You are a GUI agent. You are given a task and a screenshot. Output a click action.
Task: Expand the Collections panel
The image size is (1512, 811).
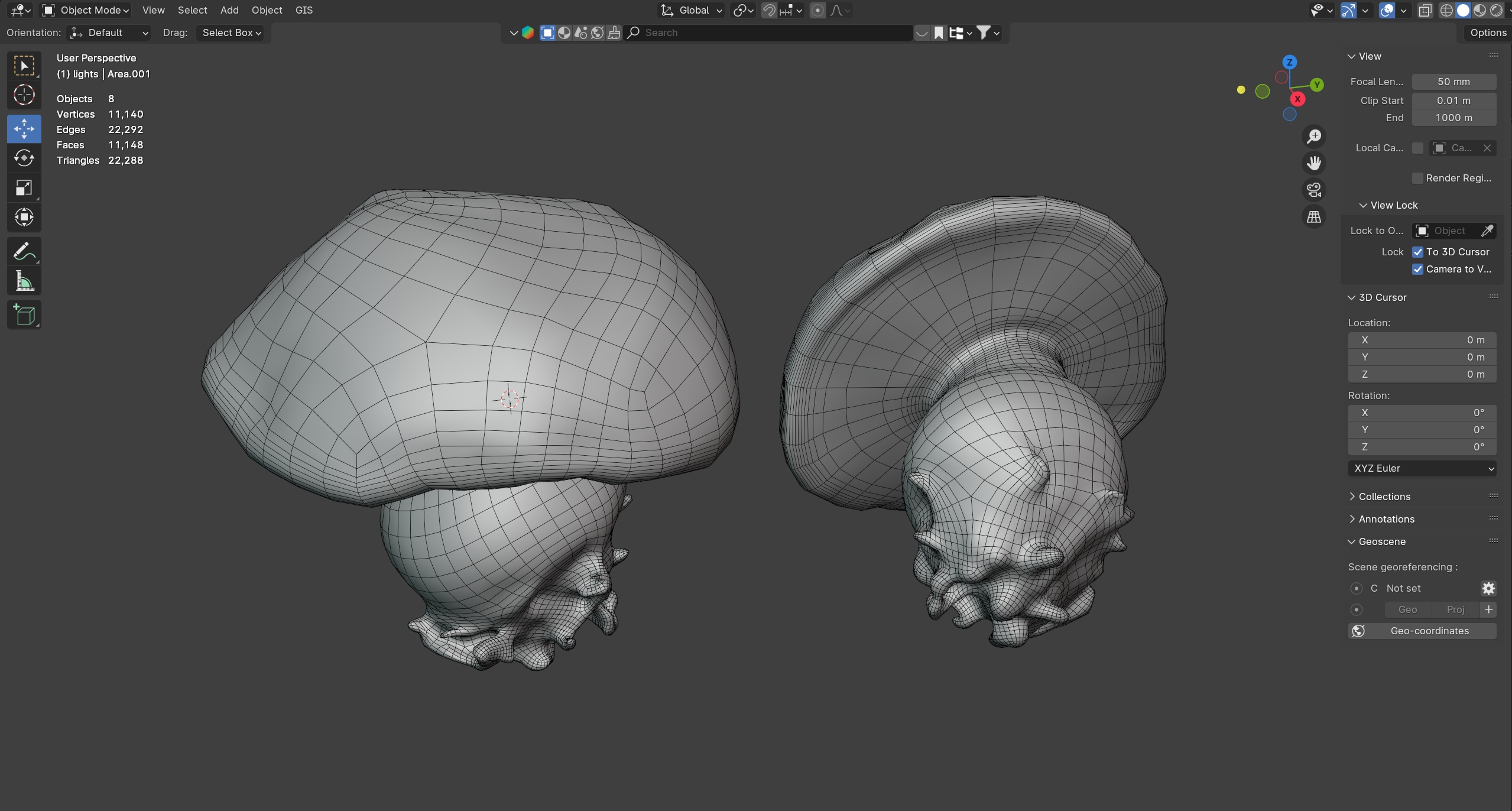(1384, 497)
